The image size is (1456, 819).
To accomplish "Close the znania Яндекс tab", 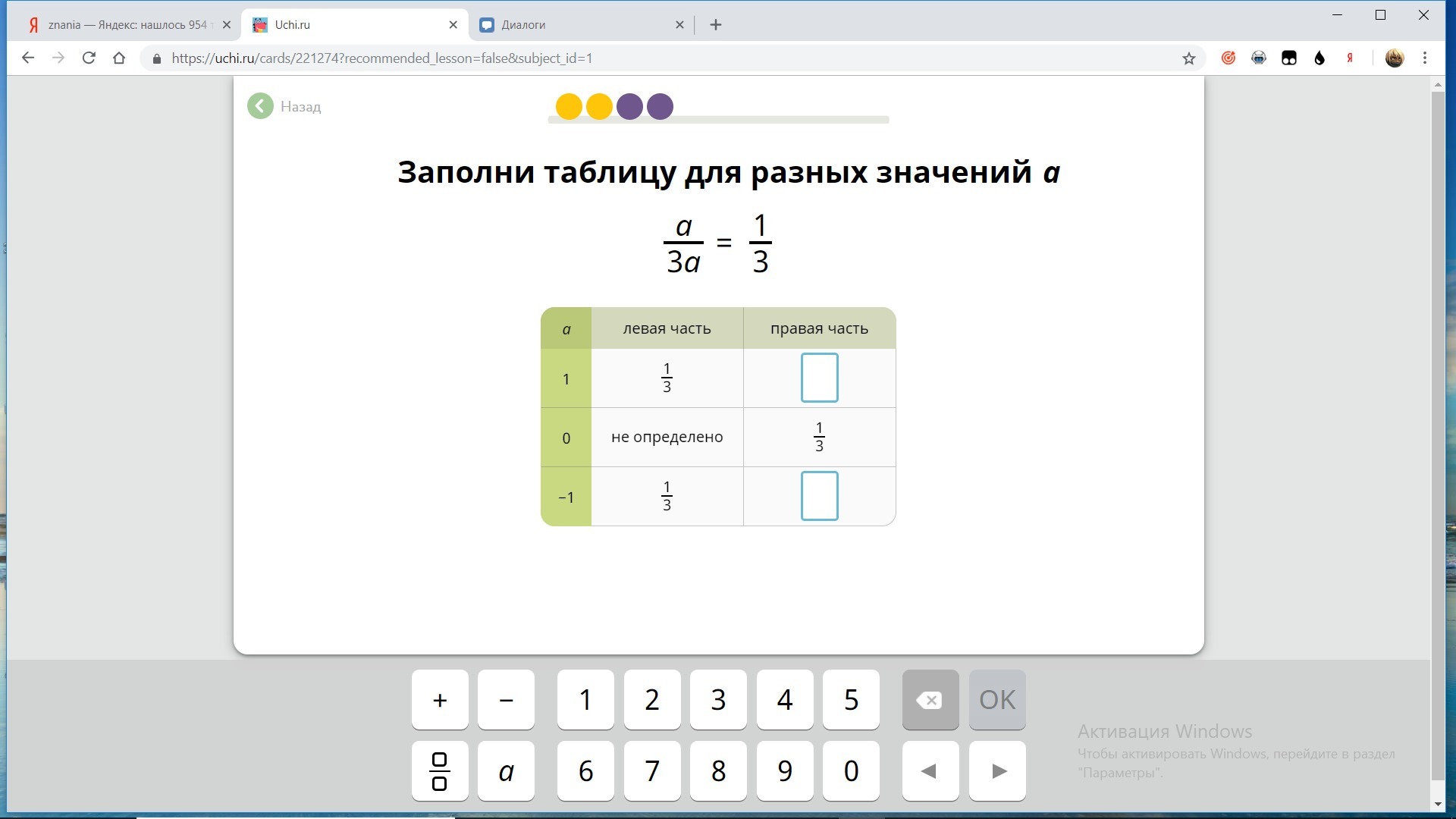I will tap(226, 25).
